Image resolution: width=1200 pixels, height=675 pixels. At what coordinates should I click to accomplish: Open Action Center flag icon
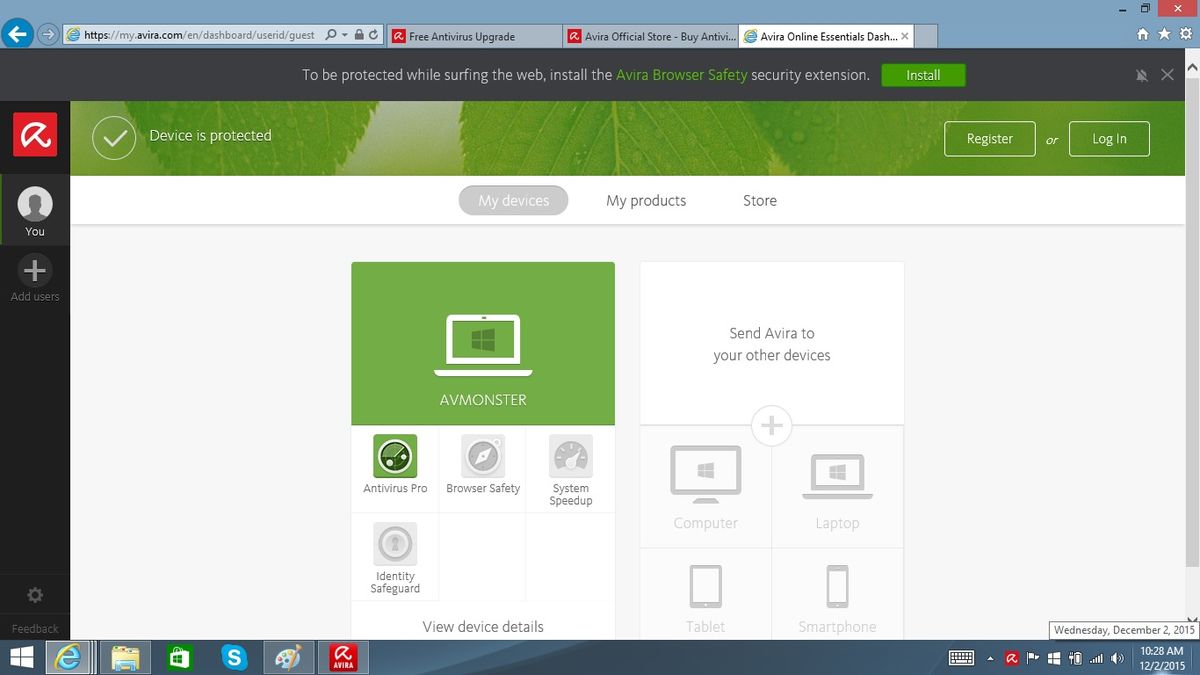click(1033, 658)
